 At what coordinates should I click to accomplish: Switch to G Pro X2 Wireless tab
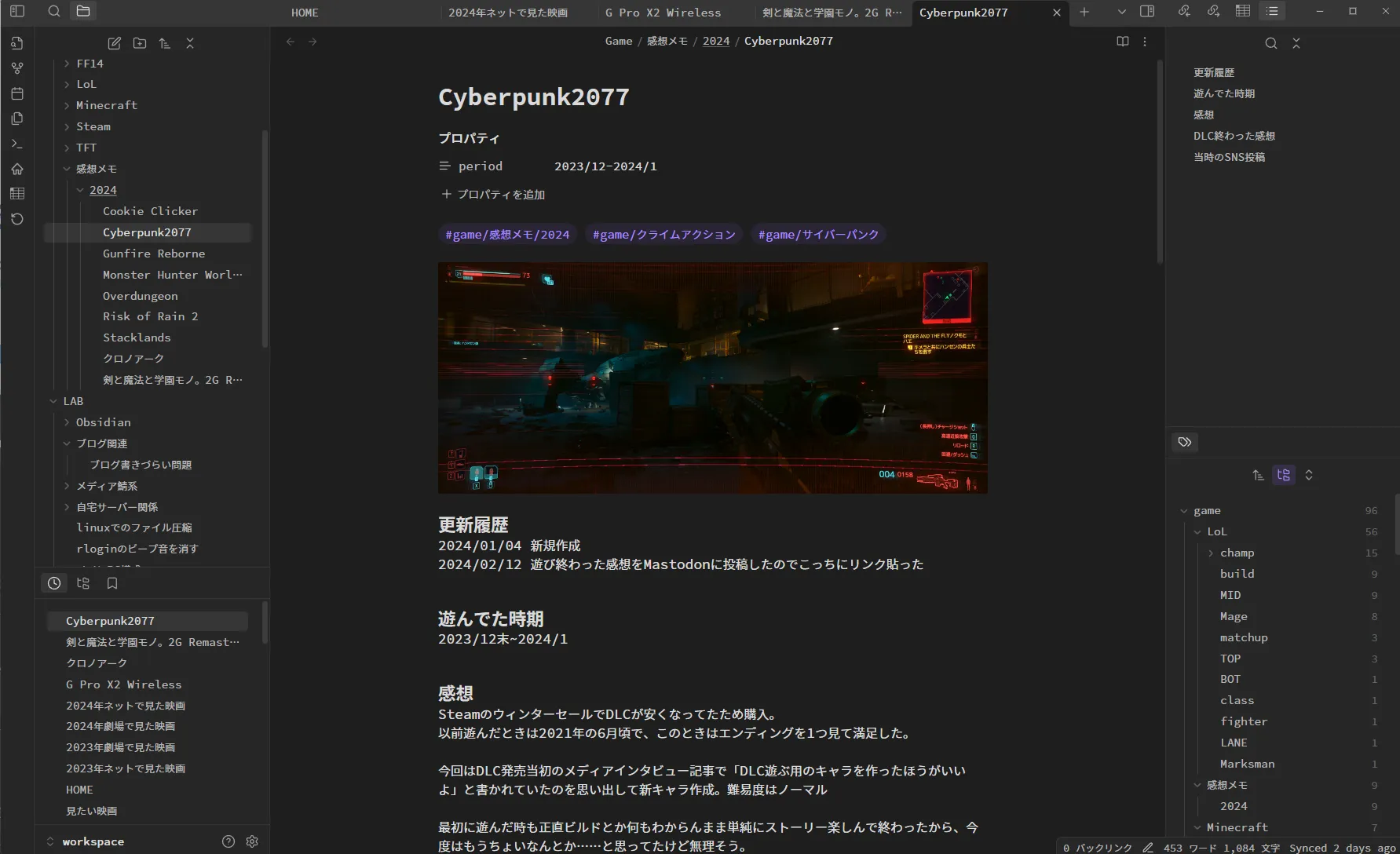[663, 13]
